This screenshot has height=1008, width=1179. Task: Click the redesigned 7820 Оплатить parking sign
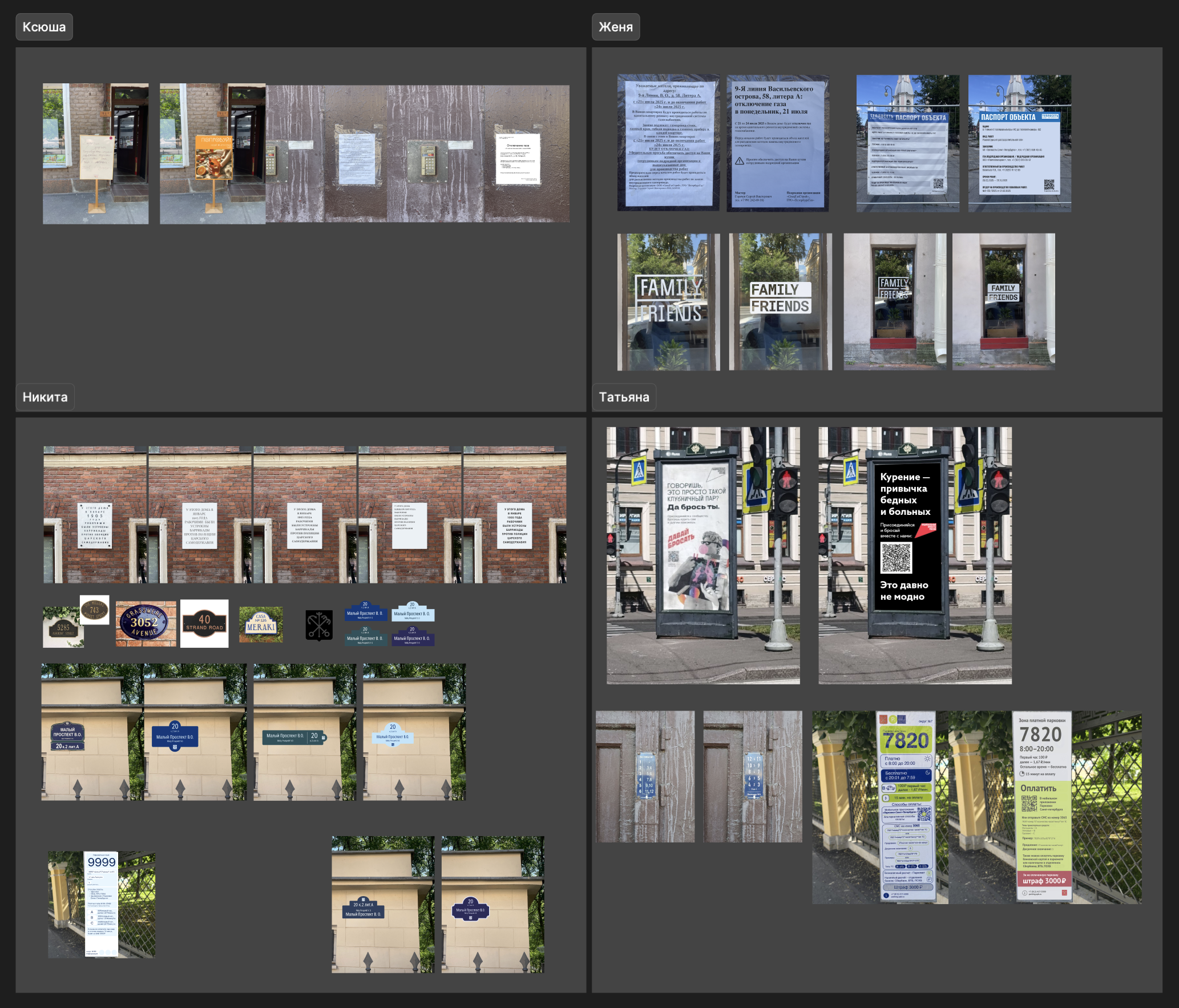1044,807
